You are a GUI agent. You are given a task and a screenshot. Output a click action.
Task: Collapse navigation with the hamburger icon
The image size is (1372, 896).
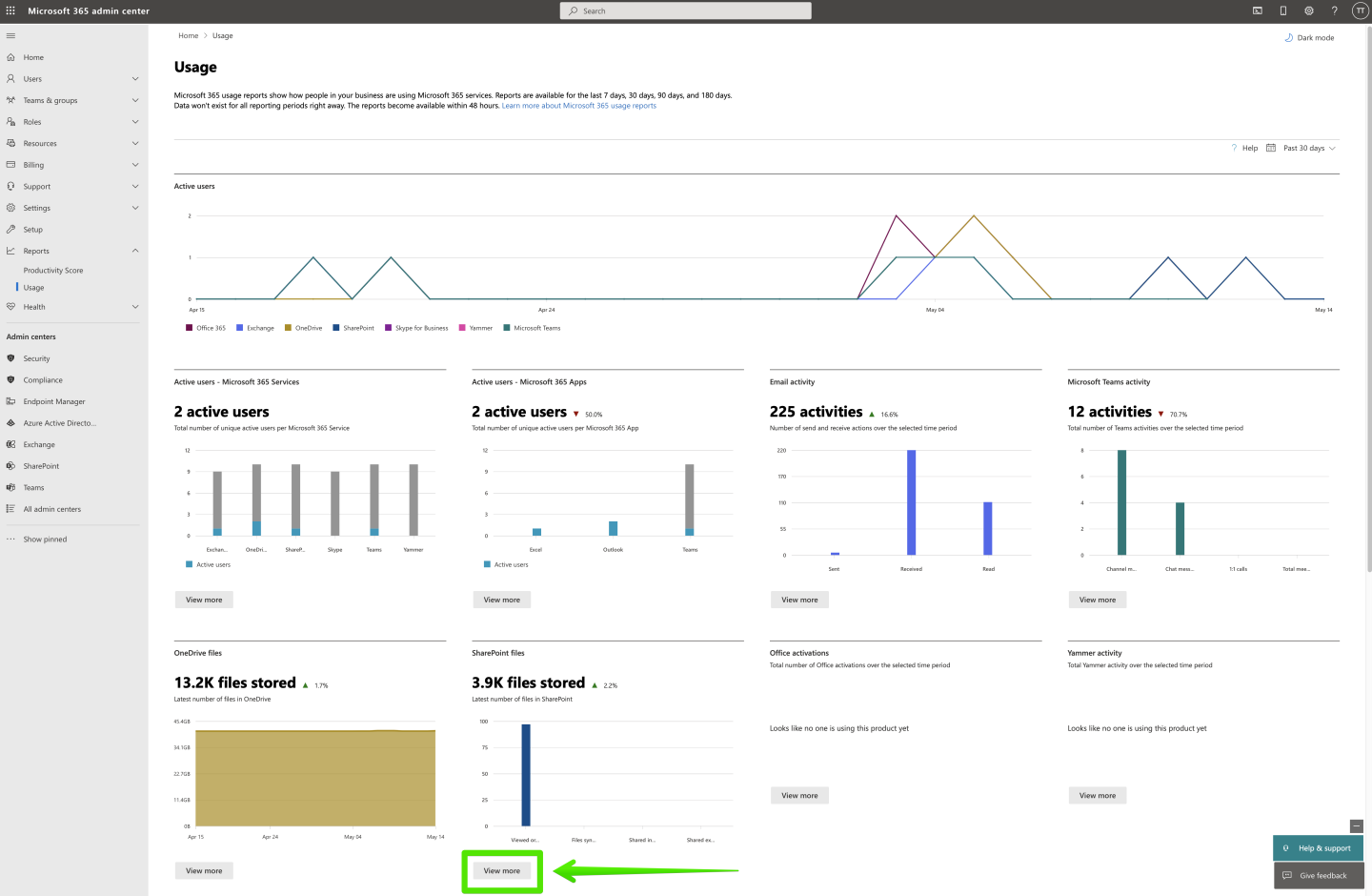point(10,35)
